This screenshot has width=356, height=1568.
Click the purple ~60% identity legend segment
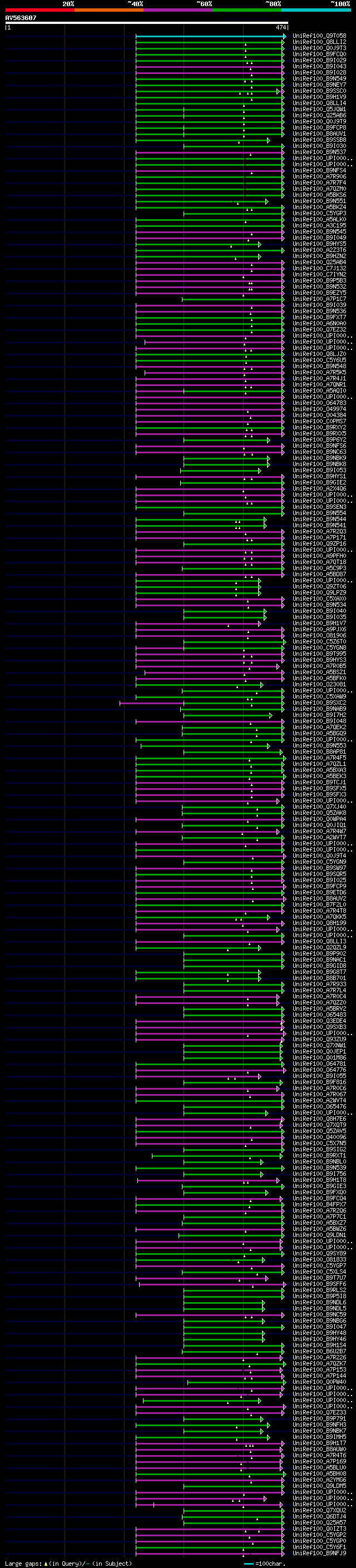[177, 10]
